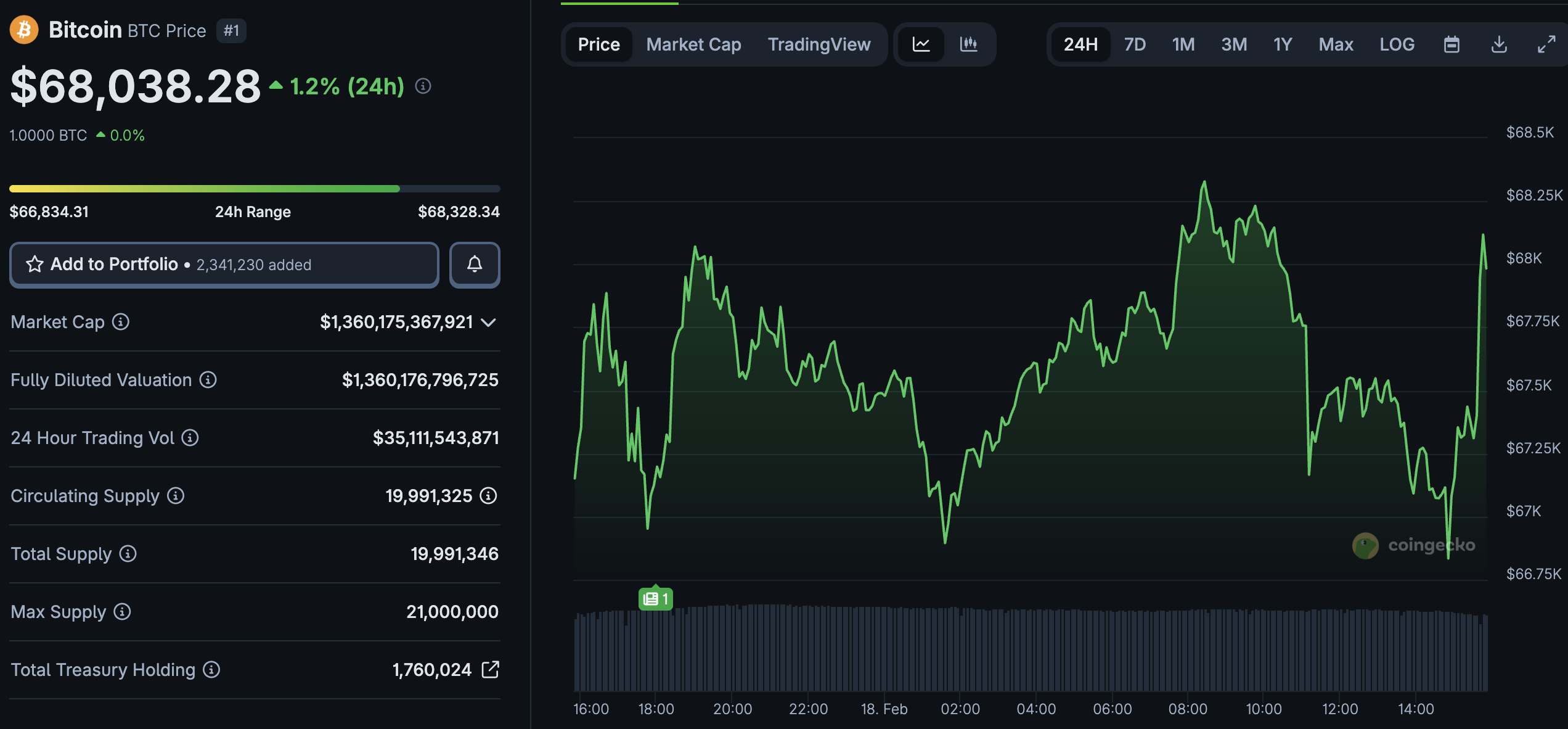Image resolution: width=1568 pixels, height=729 pixels.
Task: Expand the Market Cap value chevron
Action: (x=488, y=323)
